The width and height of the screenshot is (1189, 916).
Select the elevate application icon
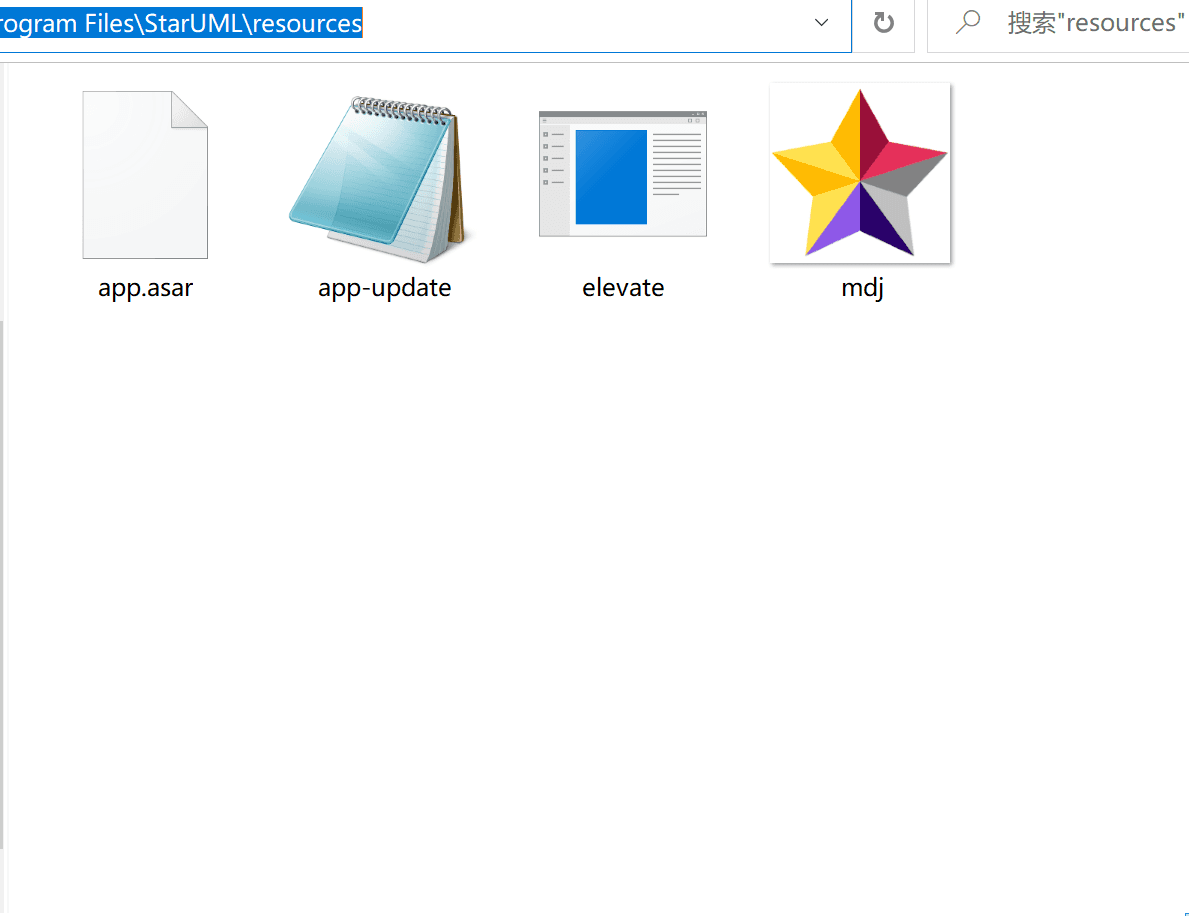coord(623,174)
